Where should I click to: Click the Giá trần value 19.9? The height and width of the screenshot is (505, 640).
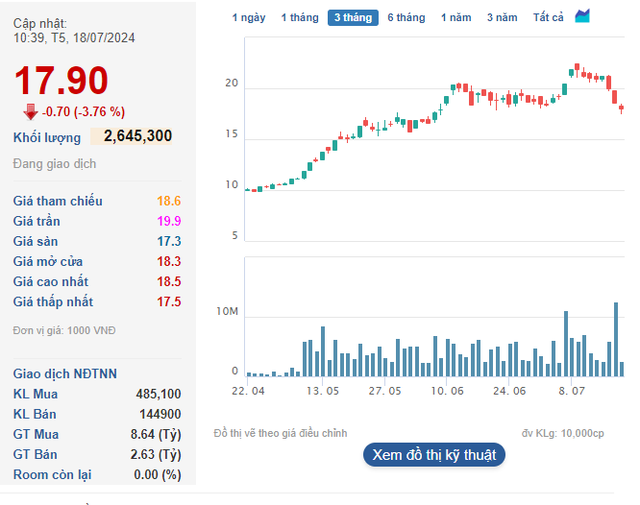[169, 221]
